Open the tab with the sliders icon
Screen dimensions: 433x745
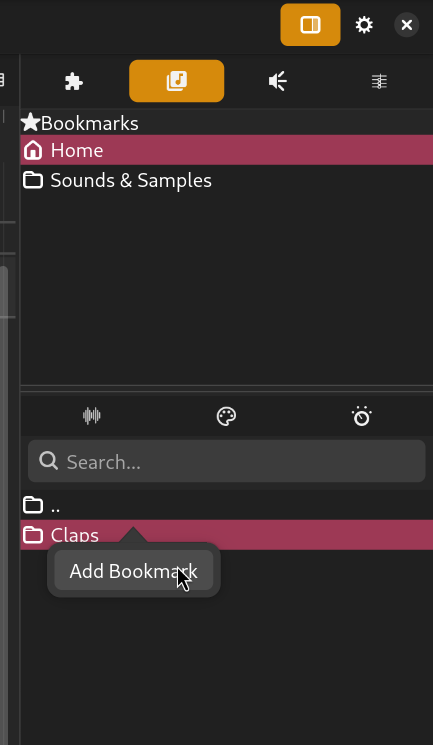point(379,81)
